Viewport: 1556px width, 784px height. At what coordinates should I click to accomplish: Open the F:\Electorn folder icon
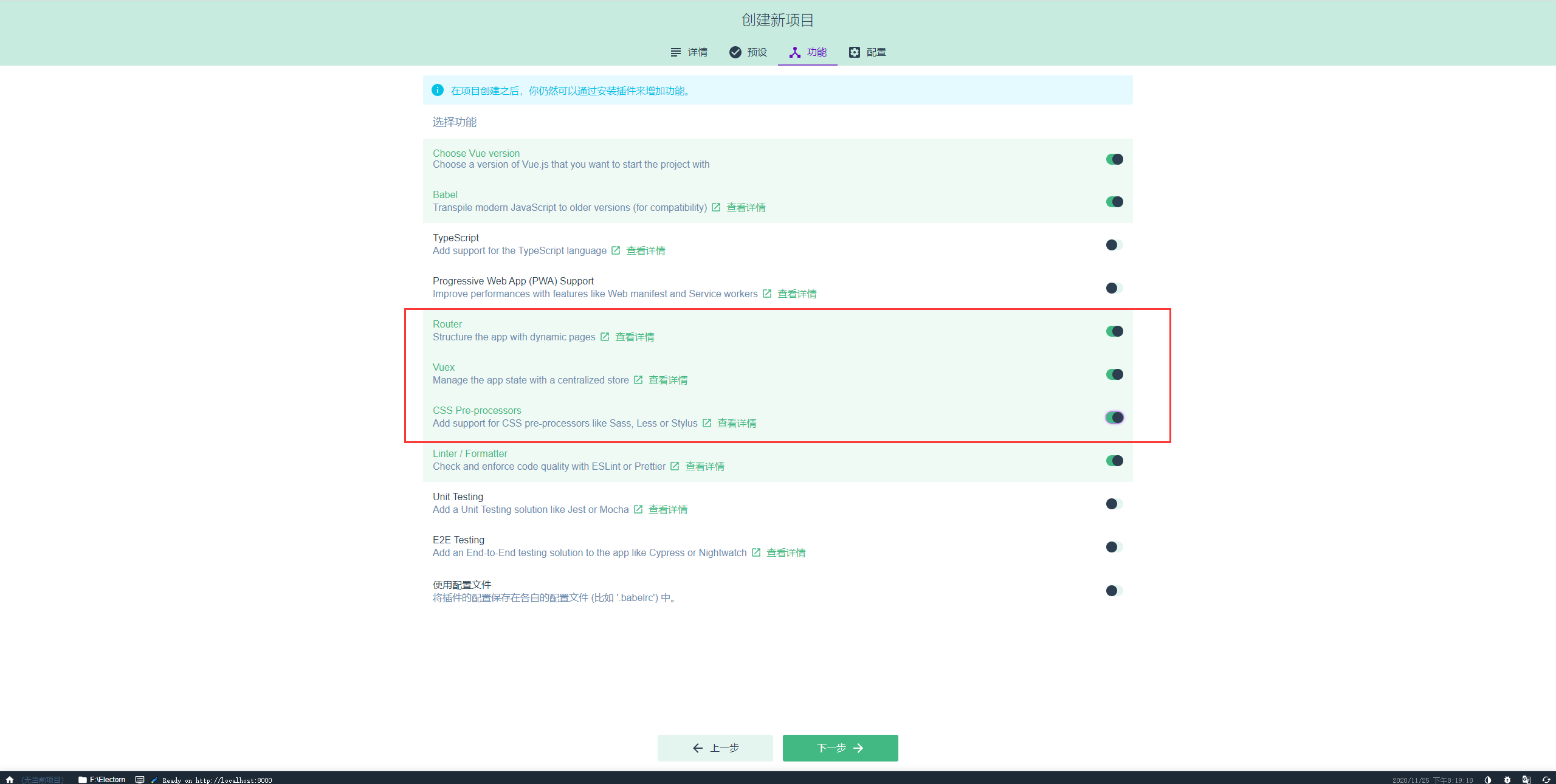tap(83, 779)
